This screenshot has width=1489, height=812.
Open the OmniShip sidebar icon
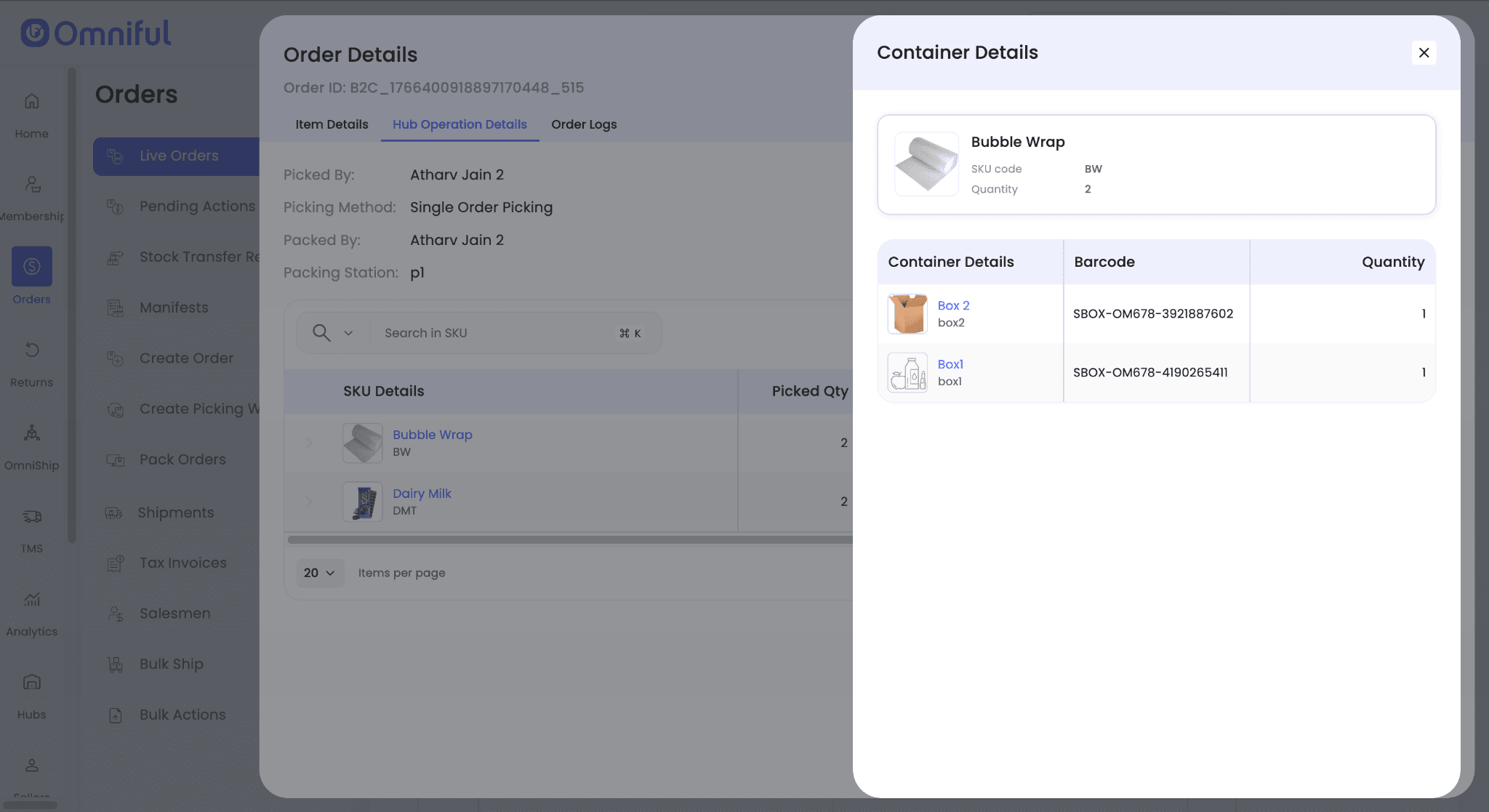(31, 434)
